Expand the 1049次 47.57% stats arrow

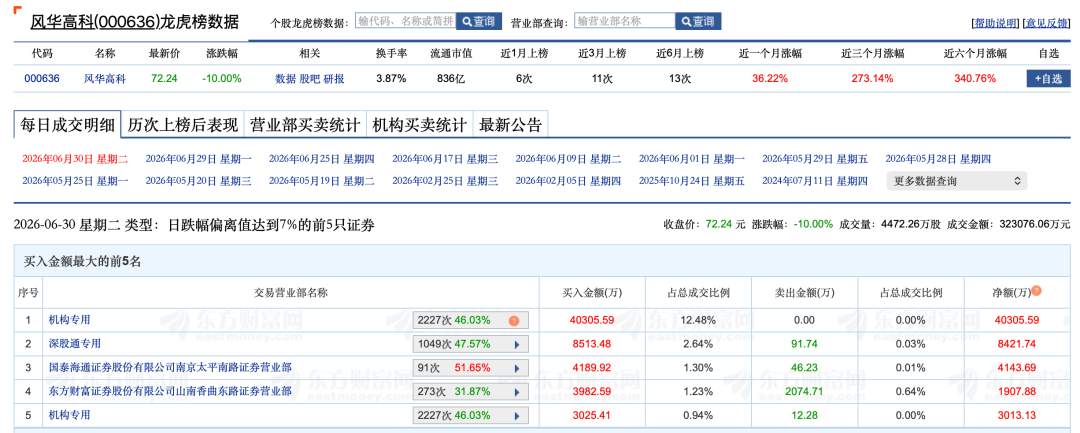coord(517,344)
